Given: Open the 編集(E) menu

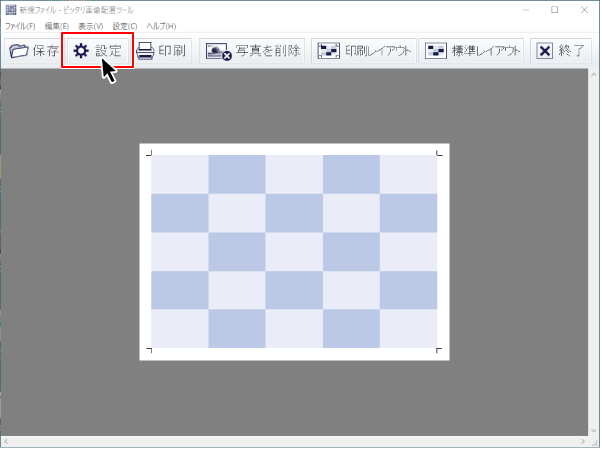Looking at the screenshot, I should coord(57,25).
